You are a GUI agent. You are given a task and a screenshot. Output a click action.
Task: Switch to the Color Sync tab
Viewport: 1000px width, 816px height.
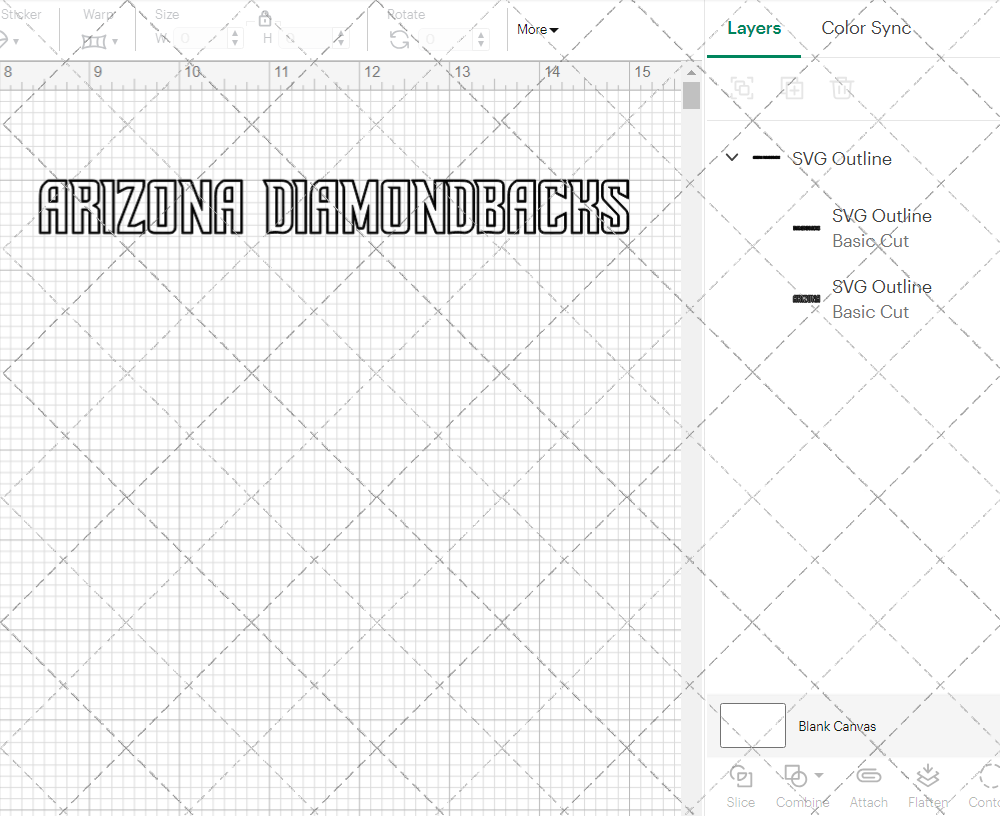866,28
